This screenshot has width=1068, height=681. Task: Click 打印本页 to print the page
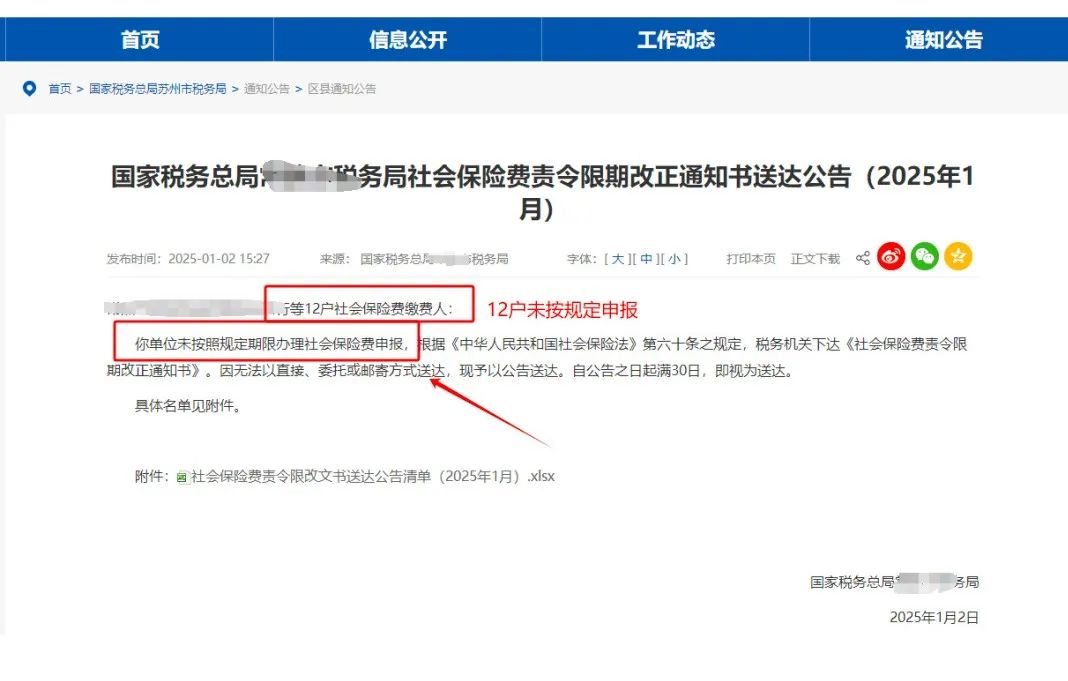(750, 259)
